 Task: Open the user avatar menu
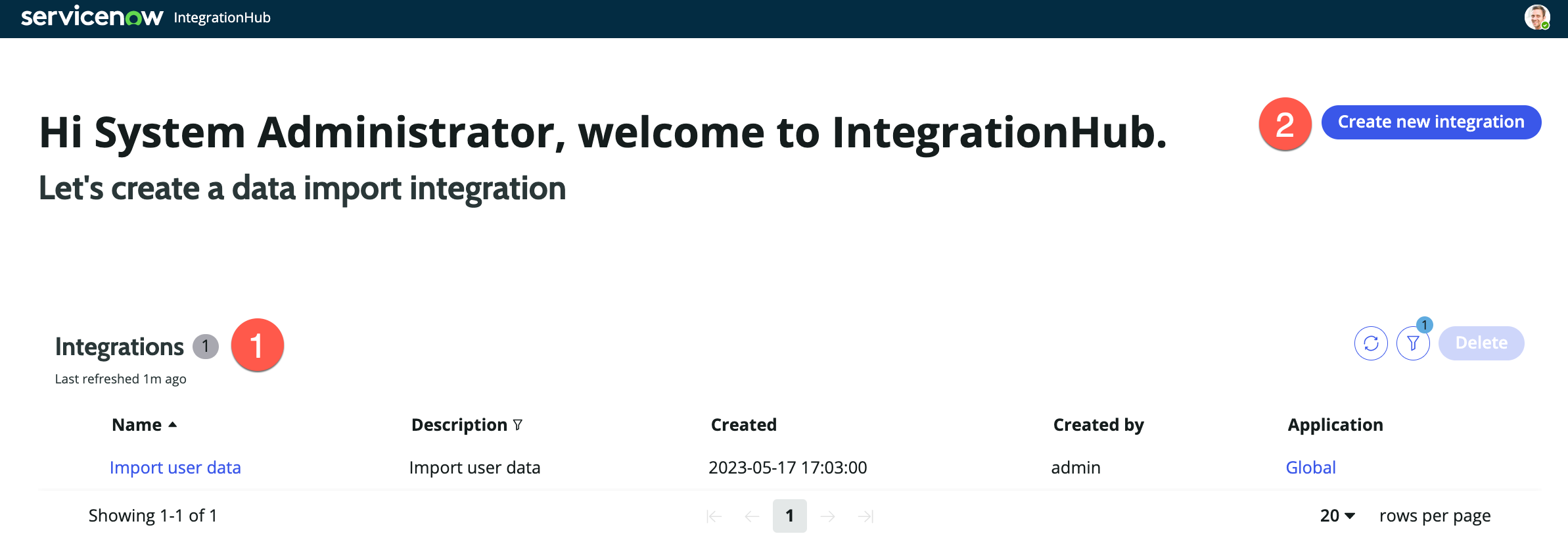[1537, 17]
